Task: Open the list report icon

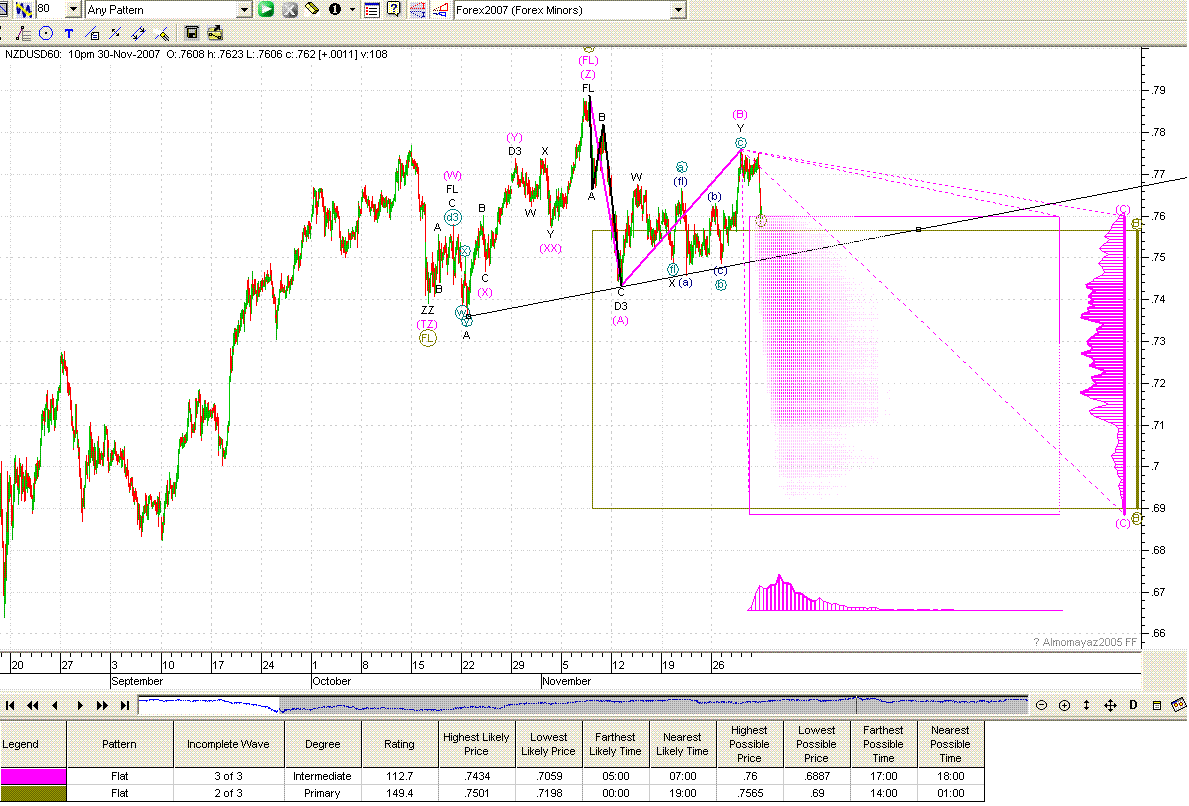Action: click(372, 10)
